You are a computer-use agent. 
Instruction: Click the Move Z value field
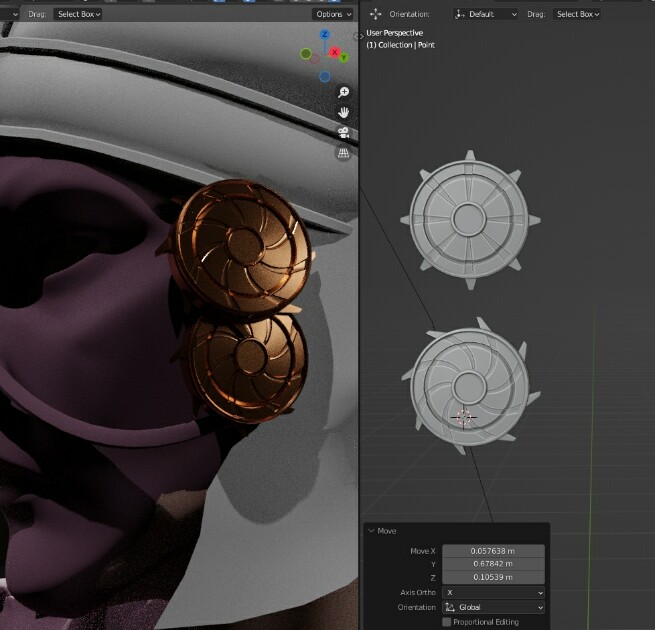(x=493, y=577)
